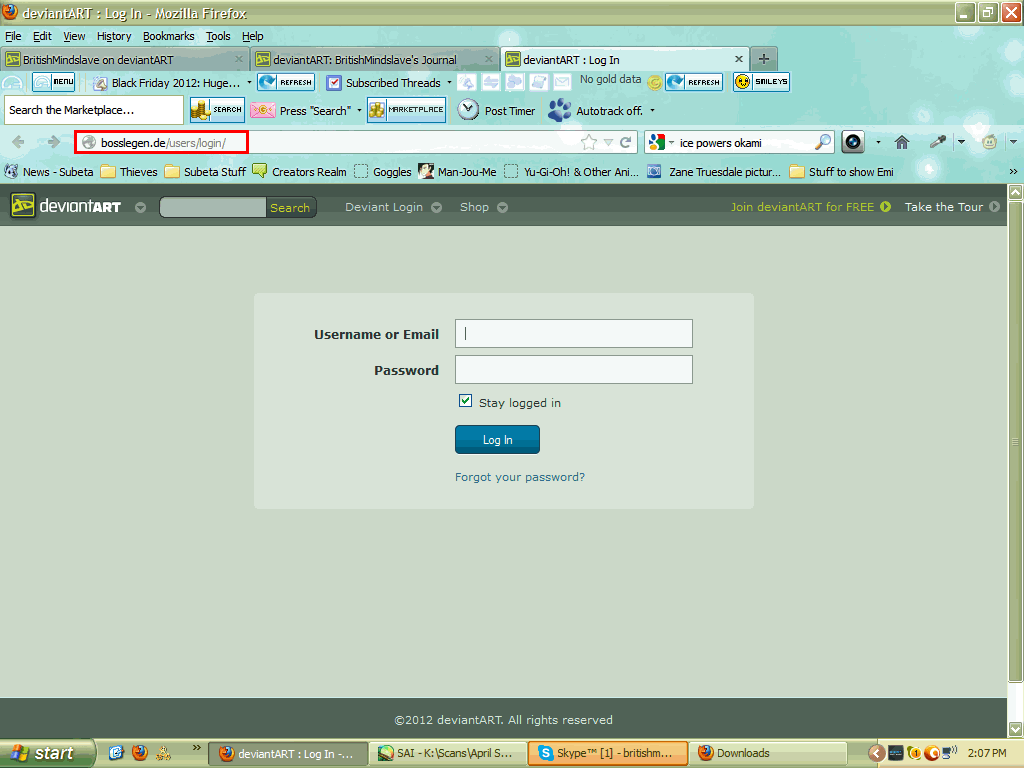Open the Help menu
1024x768 pixels.
click(x=252, y=36)
